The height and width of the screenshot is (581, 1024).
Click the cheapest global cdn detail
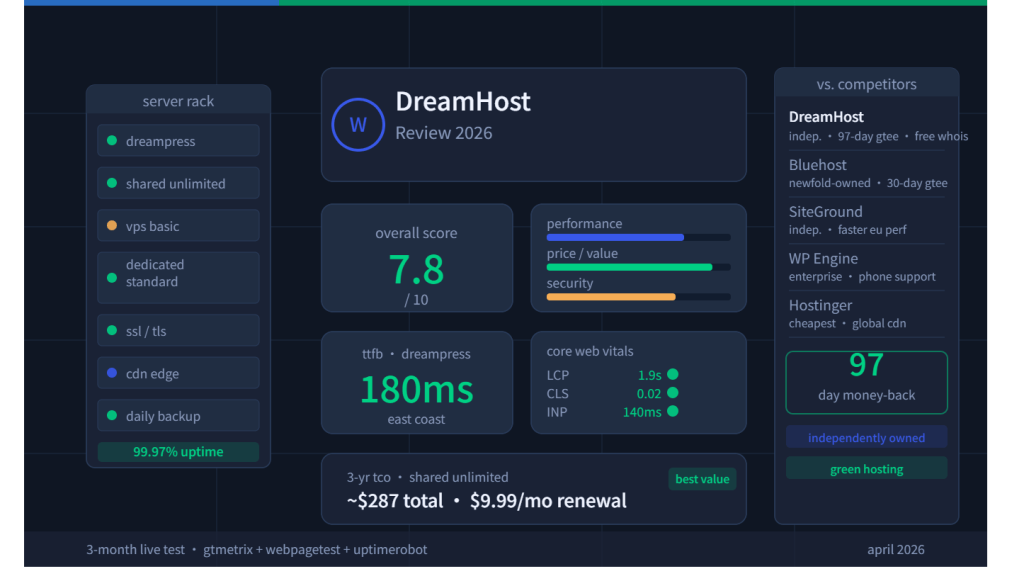(x=847, y=323)
